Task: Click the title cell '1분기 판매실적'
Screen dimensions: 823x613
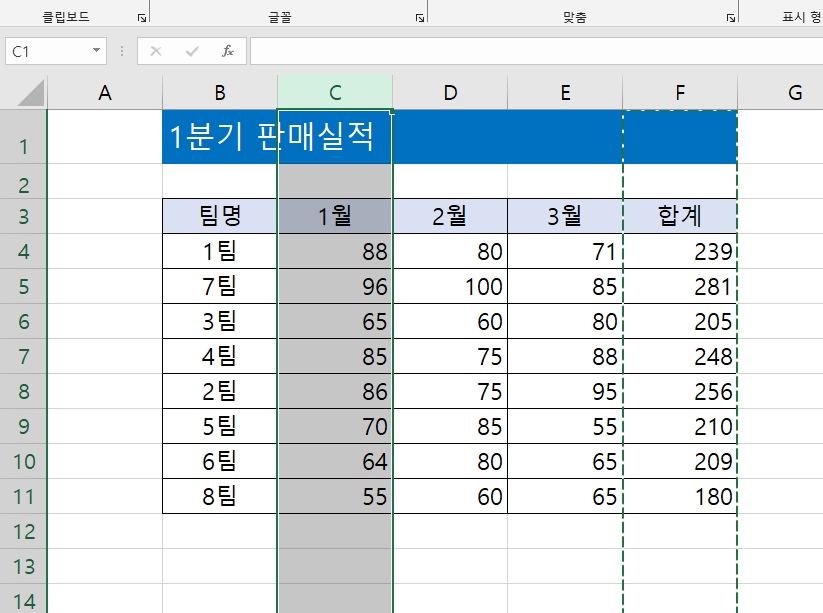Action: coord(220,137)
